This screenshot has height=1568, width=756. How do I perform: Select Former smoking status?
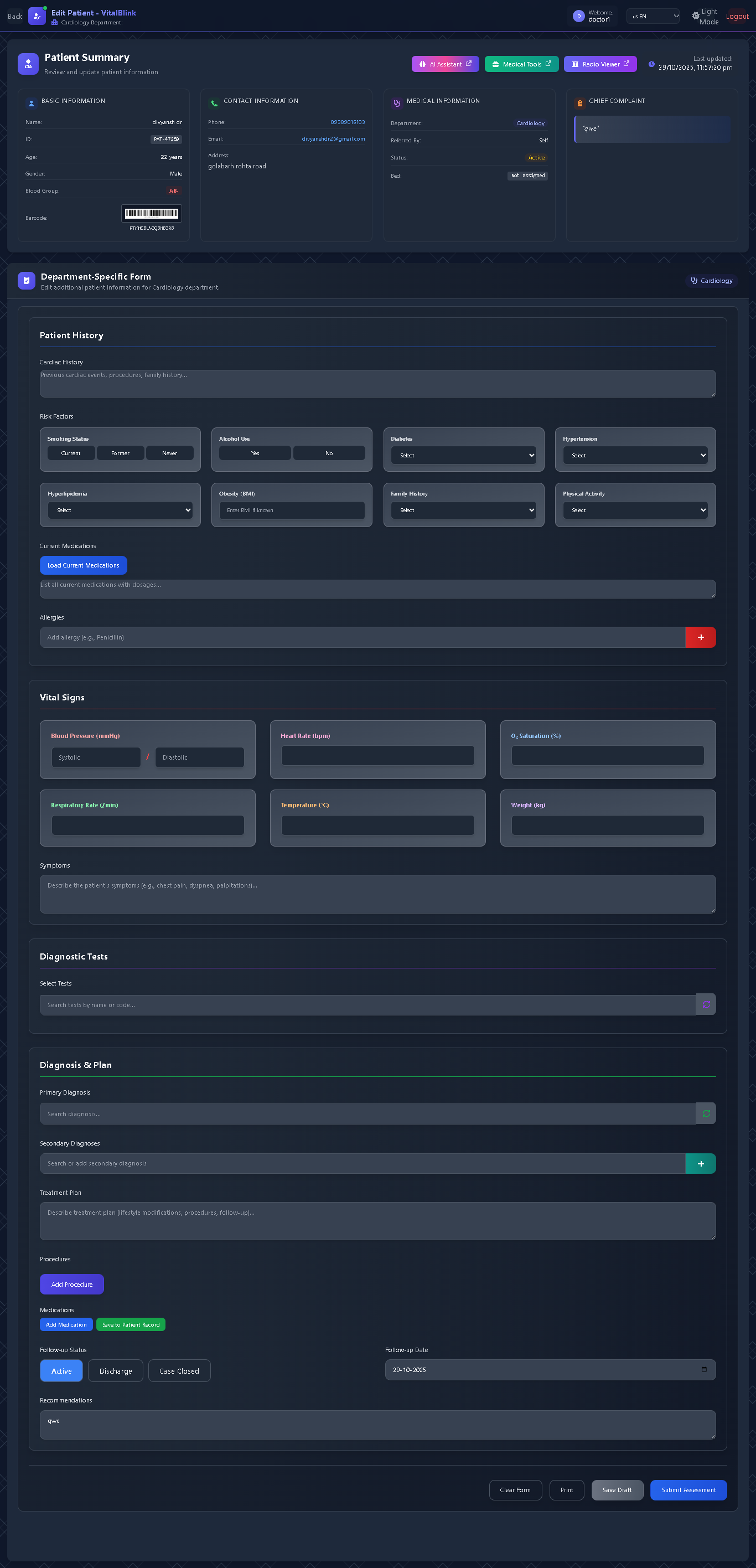click(x=121, y=453)
